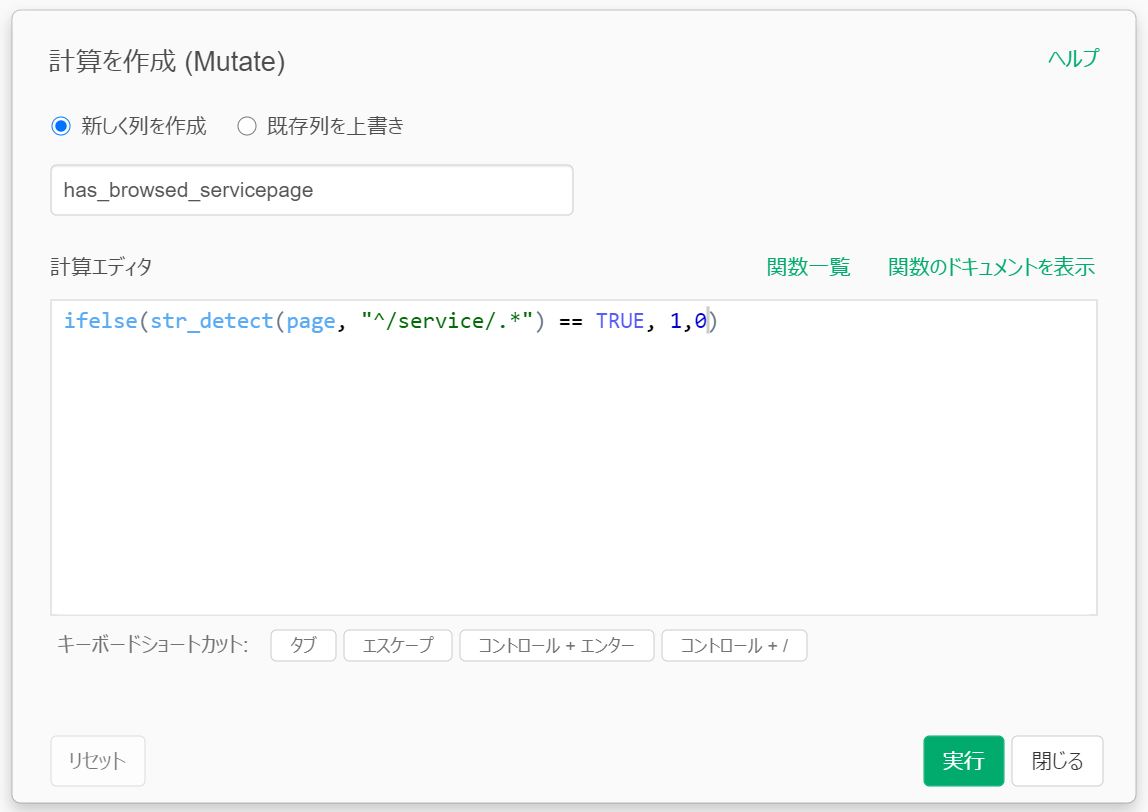Click the TRUE keyword in the formula
The width and height of the screenshot is (1148, 812).
(x=620, y=321)
